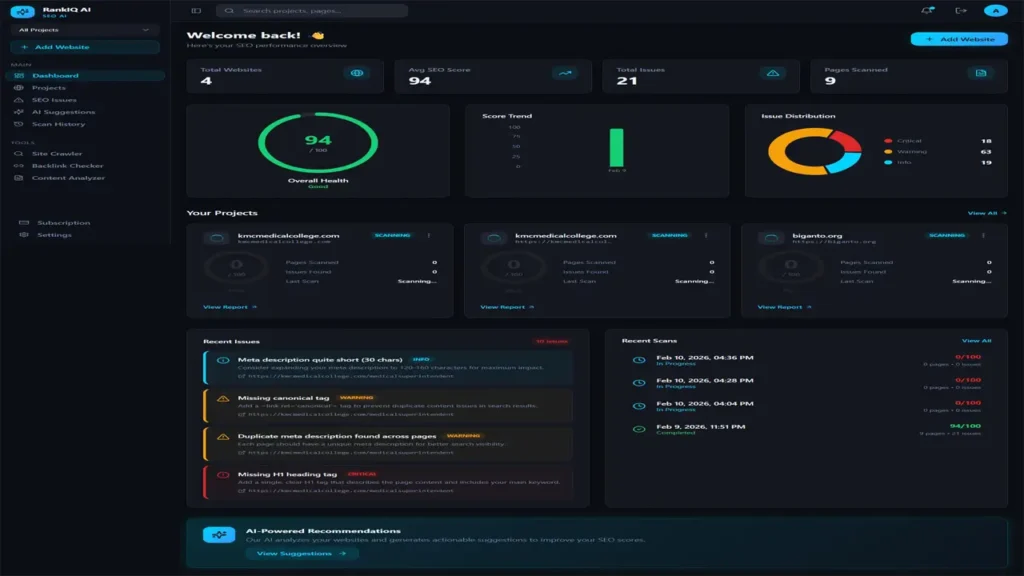This screenshot has height=576, width=1024.
Task: Click the clock icon for the 04:28 PM scan
Action: (639, 383)
